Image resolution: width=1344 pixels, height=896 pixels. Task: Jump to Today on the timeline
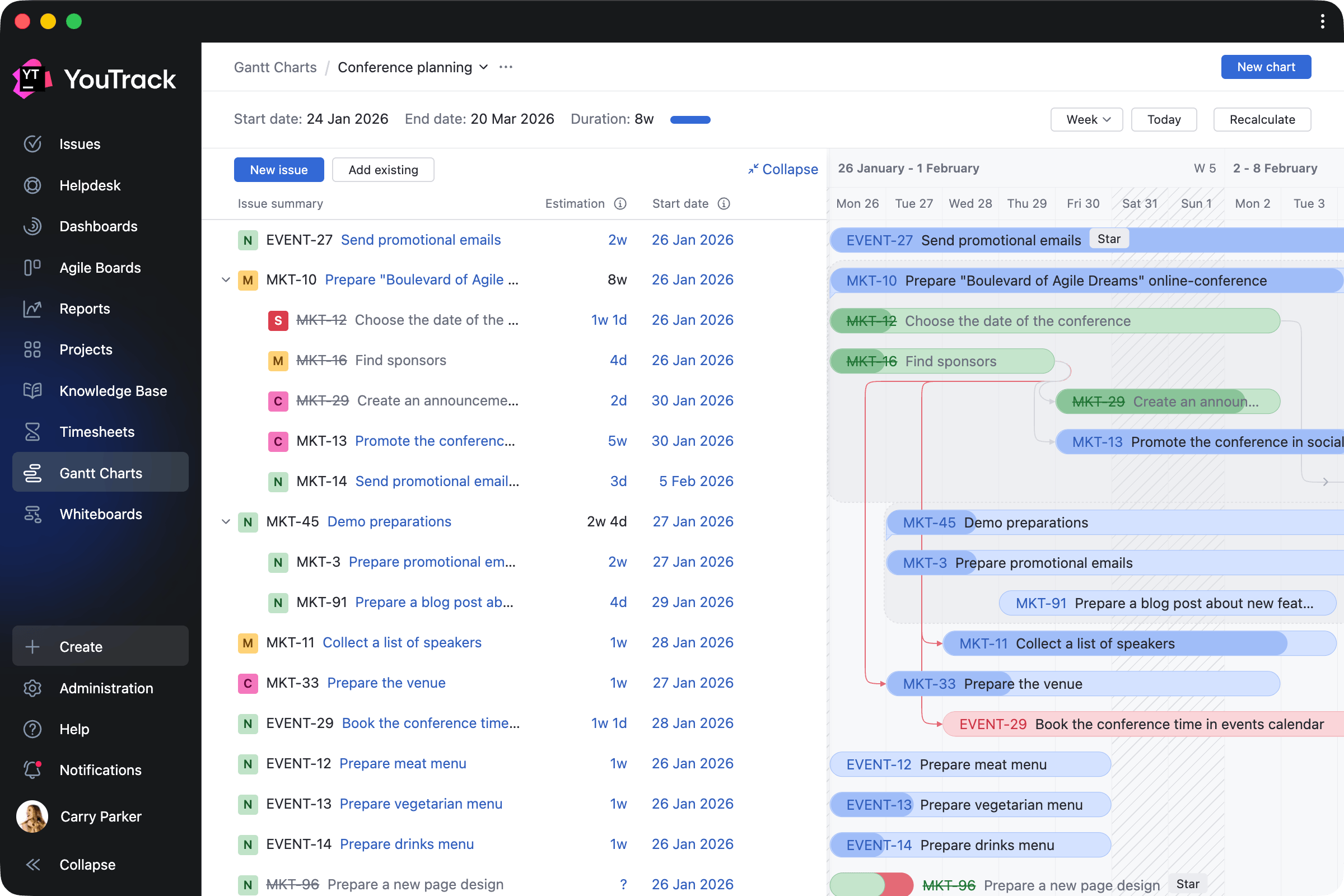[1164, 119]
